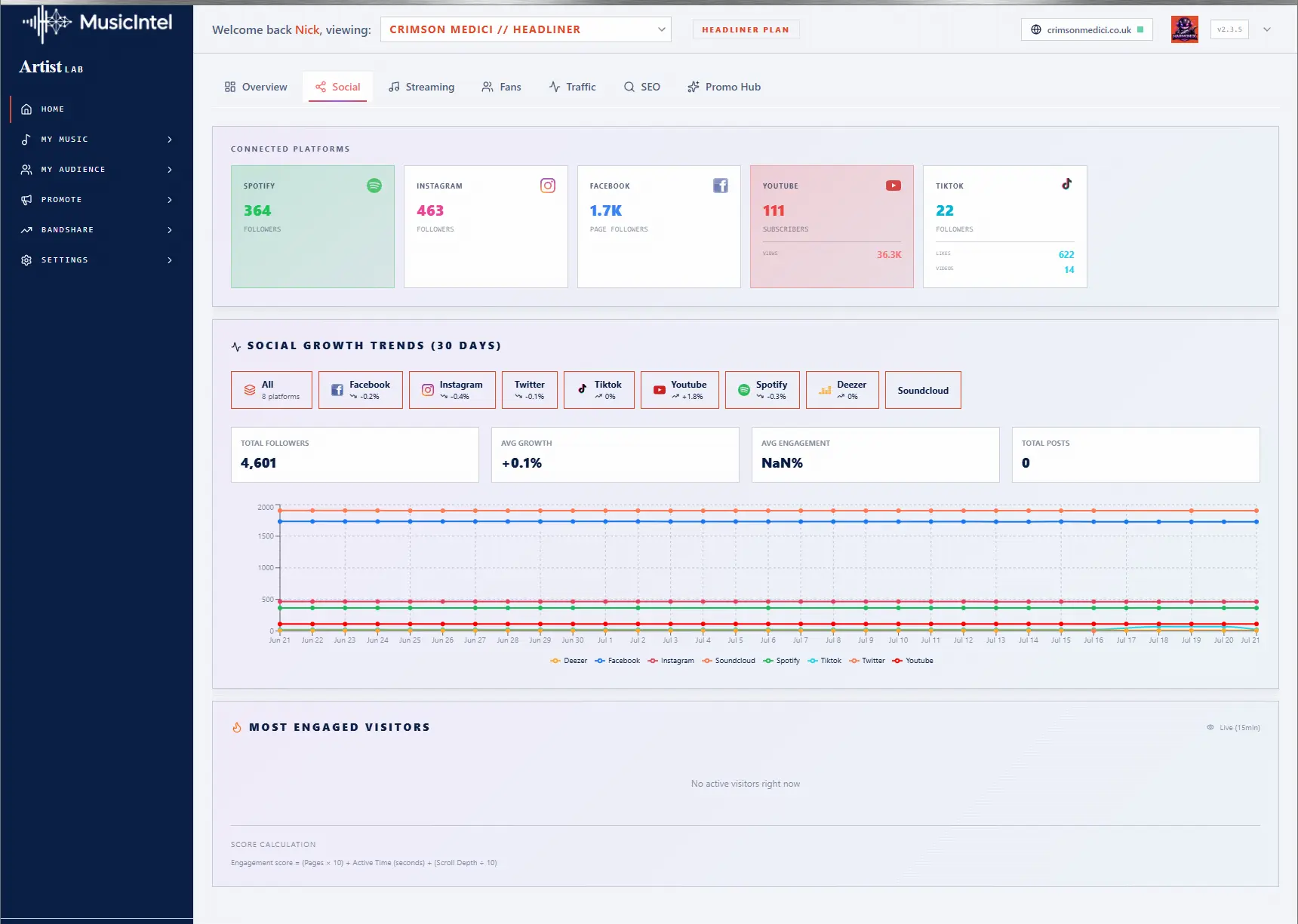Toggle the Deezer 0% trend filter
The width and height of the screenshot is (1298, 924).
coord(842,390)
